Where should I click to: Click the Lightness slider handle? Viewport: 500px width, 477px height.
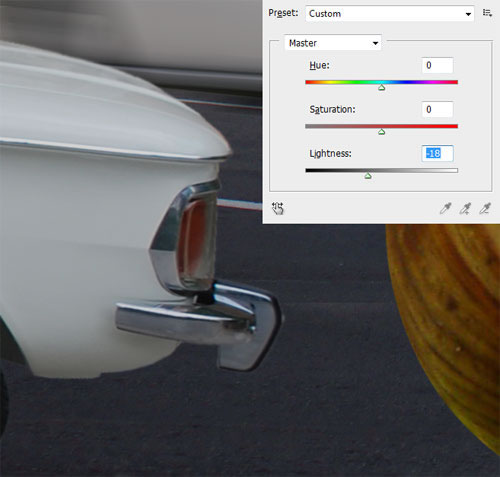[368, 176]
